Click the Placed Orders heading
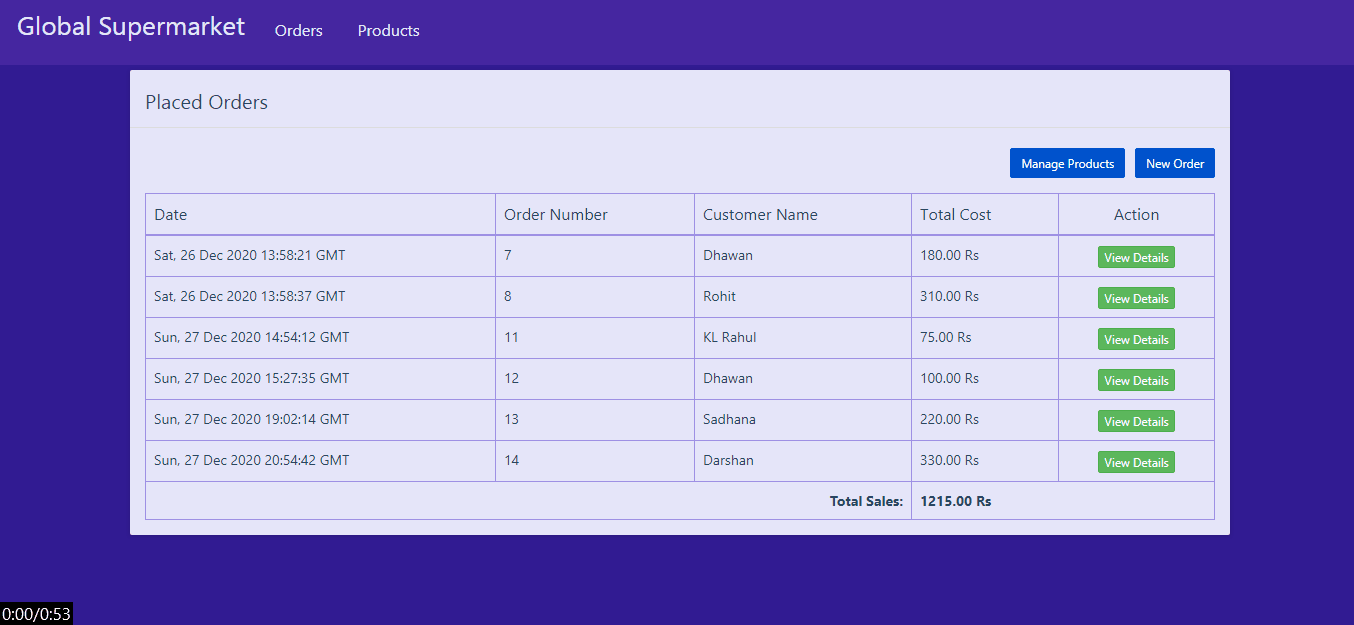 (207, 102)
